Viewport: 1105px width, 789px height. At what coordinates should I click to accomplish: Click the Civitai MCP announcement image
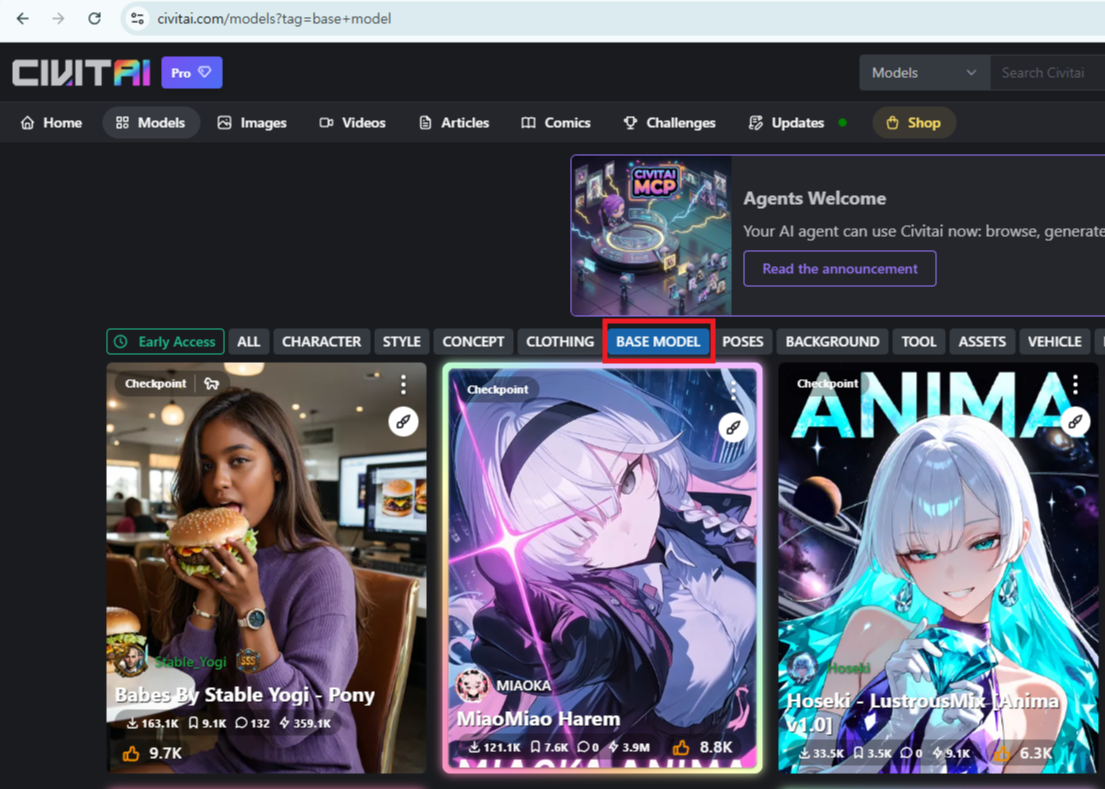(651, 235)
